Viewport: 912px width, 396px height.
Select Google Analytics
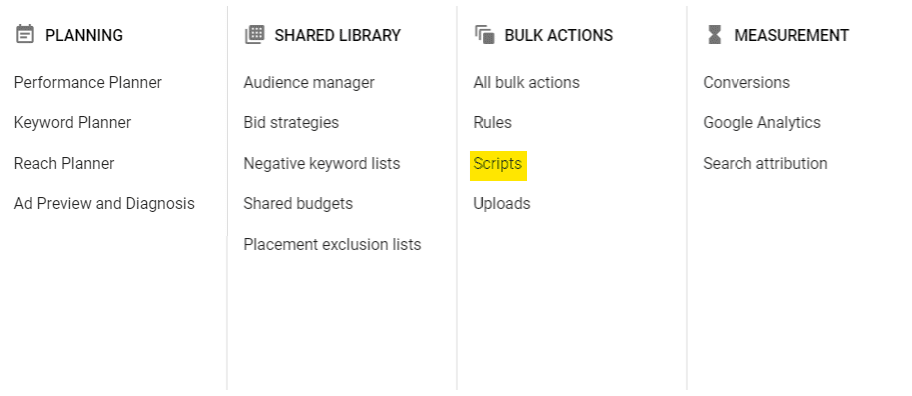point(762,123)
